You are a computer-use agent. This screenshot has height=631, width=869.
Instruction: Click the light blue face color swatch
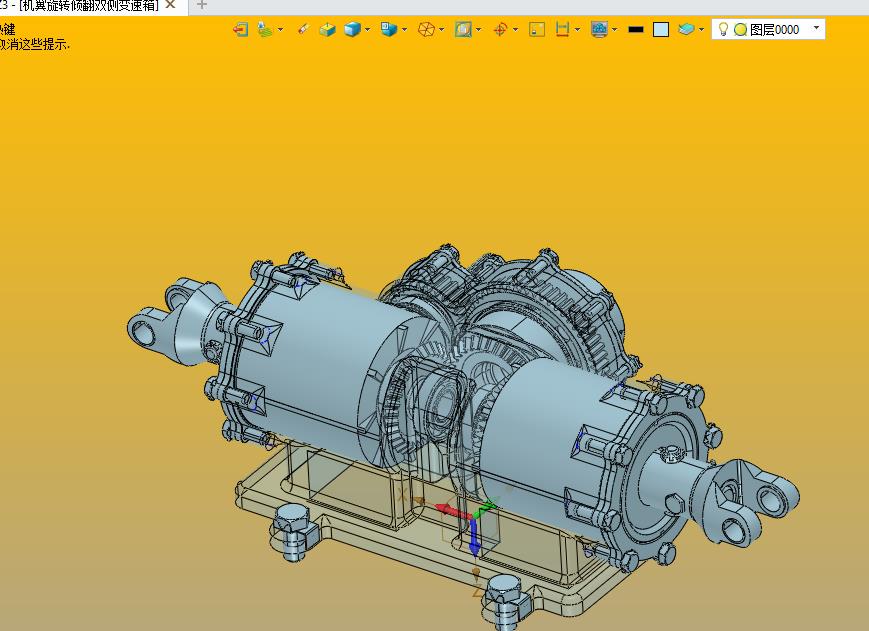point(661,29)
